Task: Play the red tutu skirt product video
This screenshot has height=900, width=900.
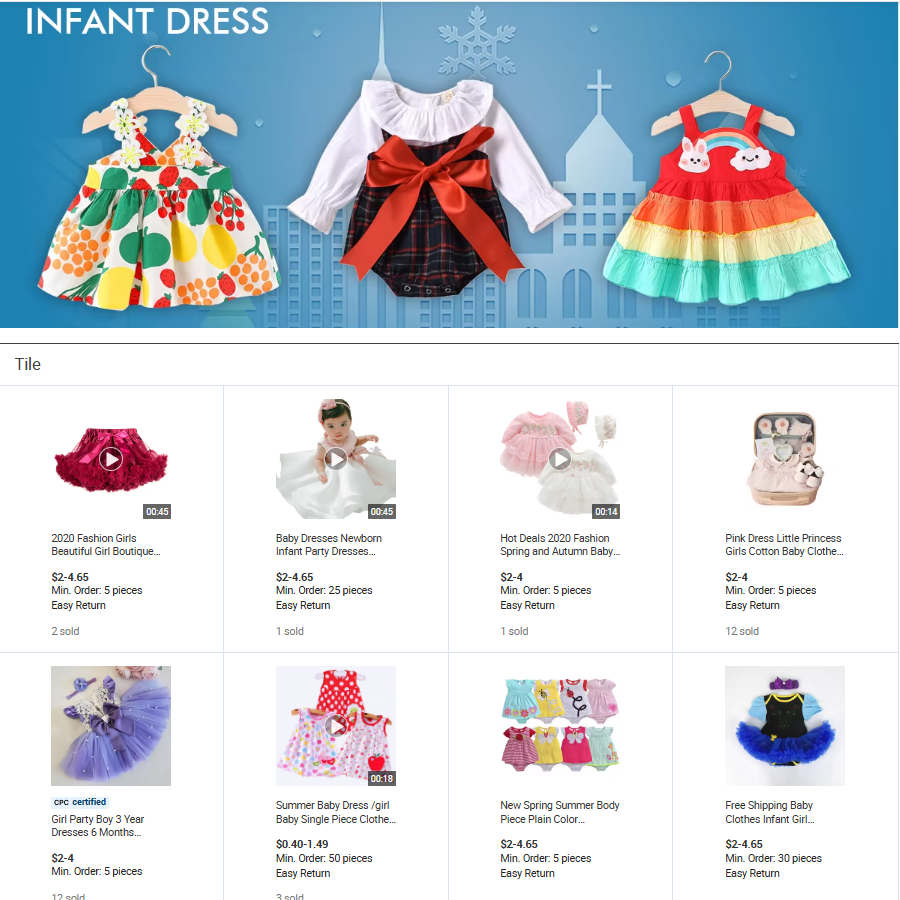Action: click(x=111, y=459)
